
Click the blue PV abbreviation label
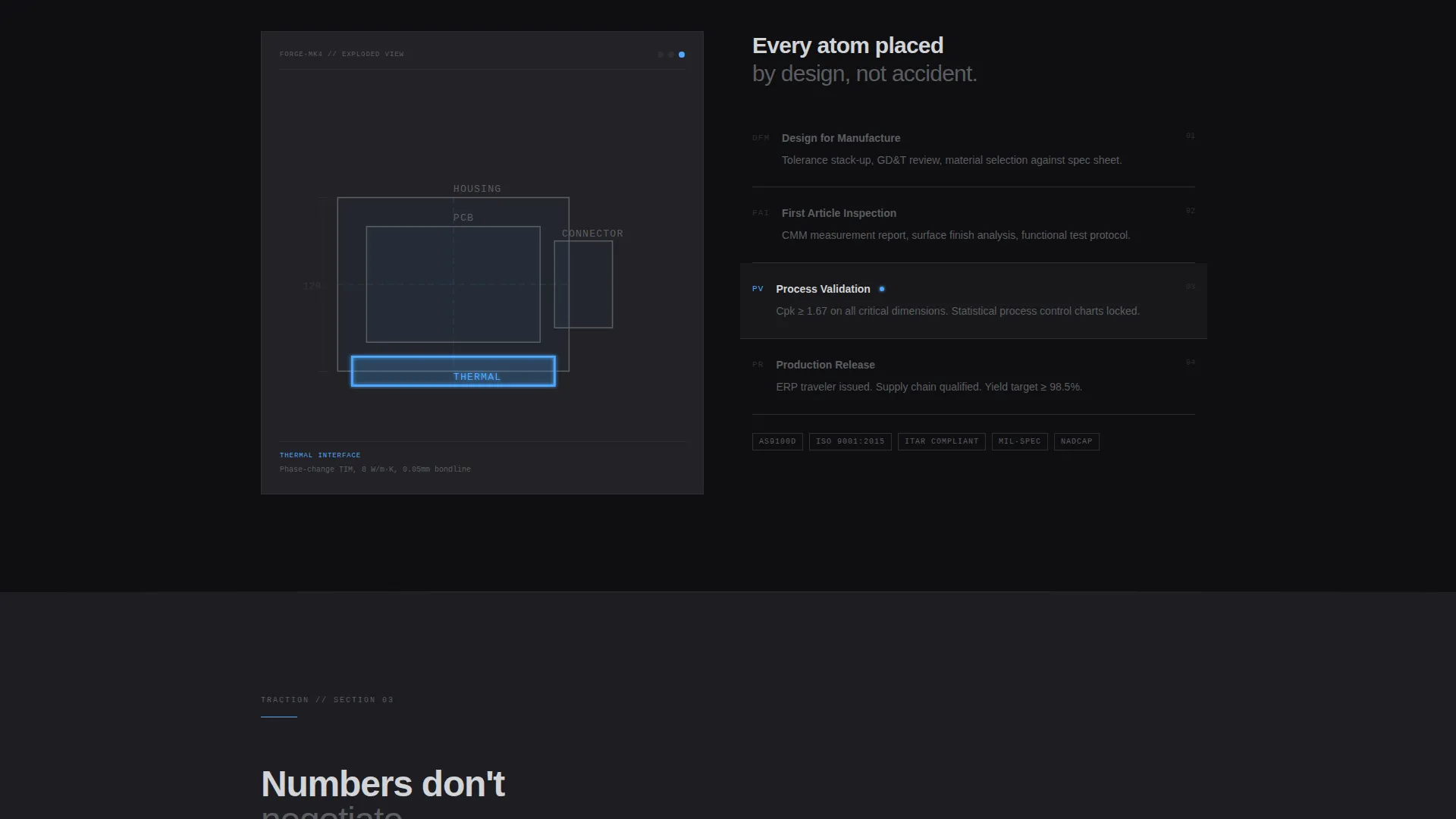click(x=758, y=289)
